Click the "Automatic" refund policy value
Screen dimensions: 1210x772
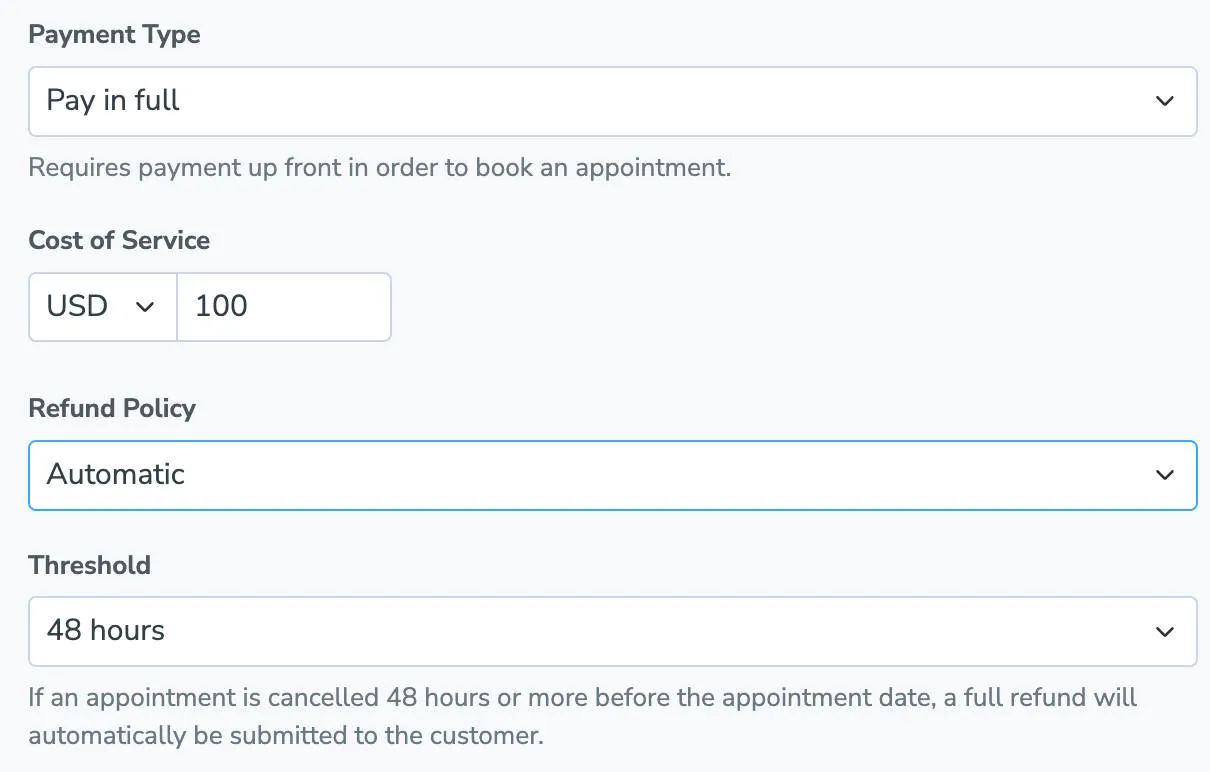(x=115, y=475)
